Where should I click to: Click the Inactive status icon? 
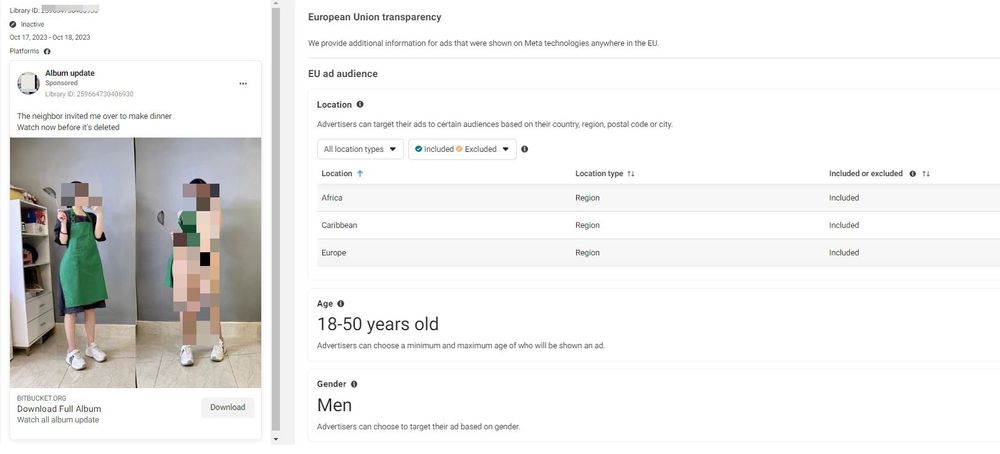coord(13,24)
